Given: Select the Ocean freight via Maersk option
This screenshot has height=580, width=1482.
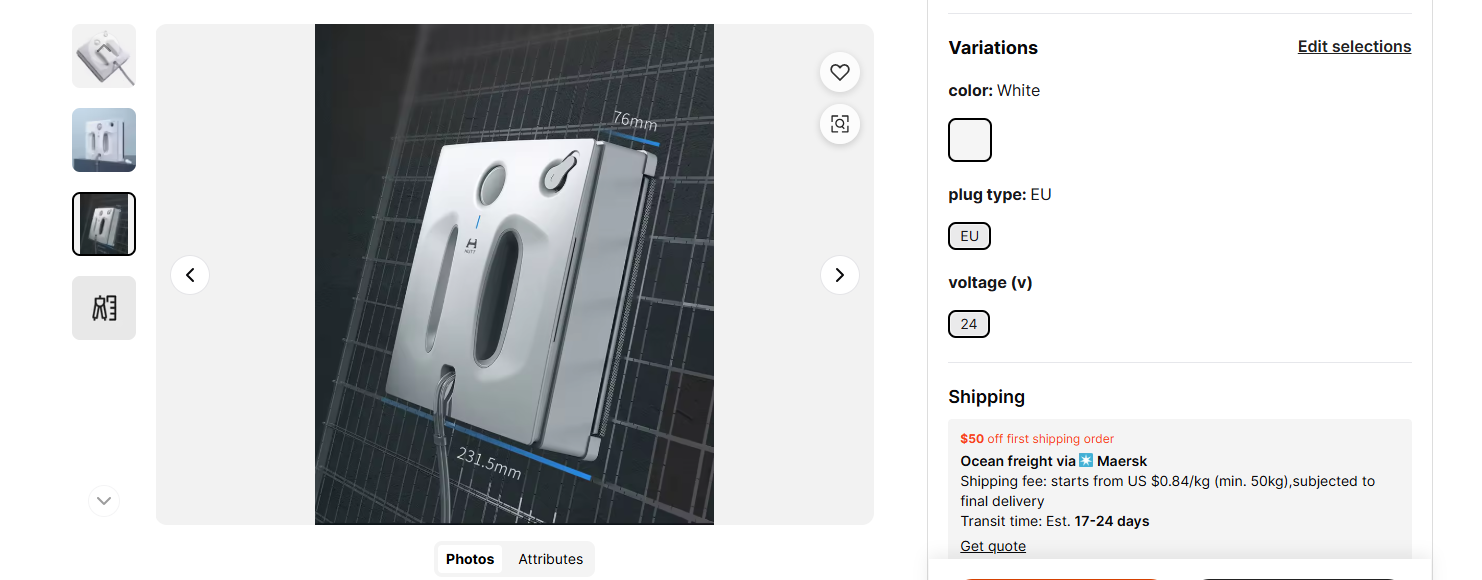Looking at the screenshot, I should (x=1053, y=461).
